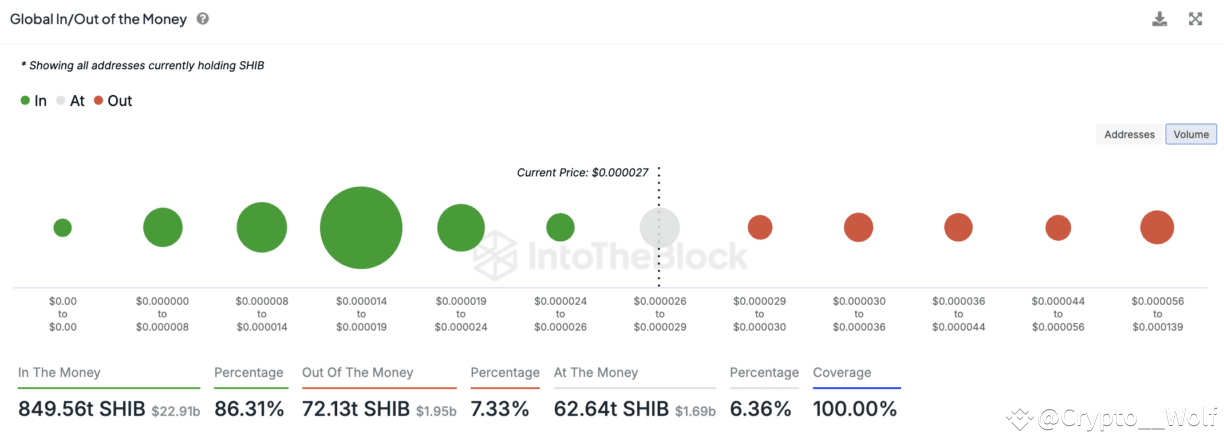Screen dimensions: 1224x440
Task: Click the smallest green bubble at $0.00
Action: 62,228
